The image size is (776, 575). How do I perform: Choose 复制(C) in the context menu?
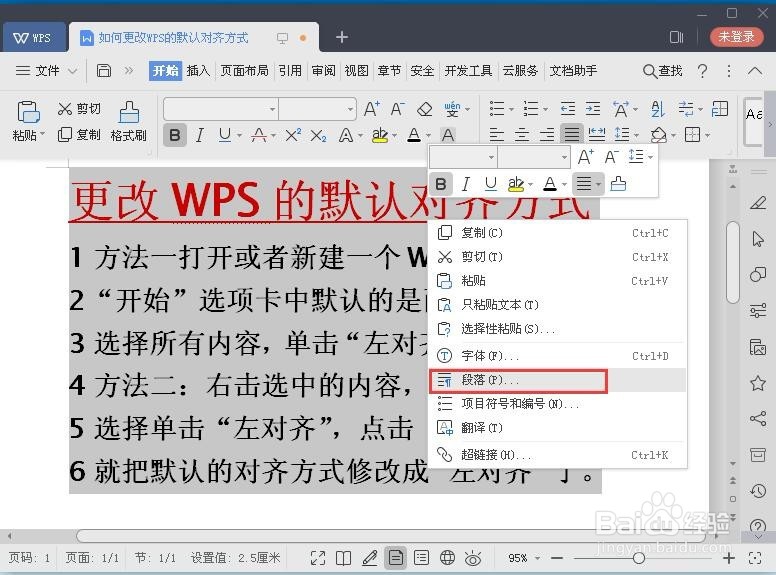[x=557, y=233]
